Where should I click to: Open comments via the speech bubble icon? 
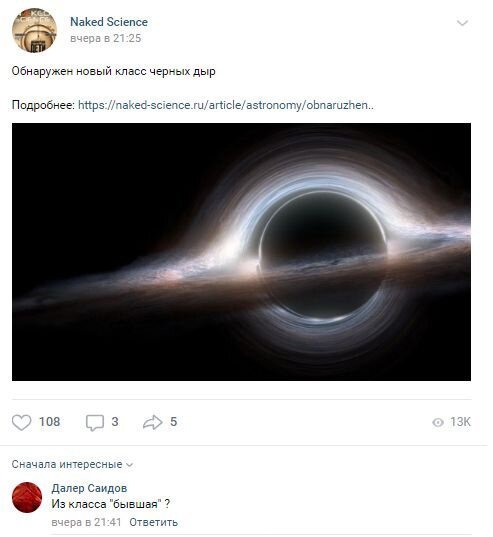pos(95,423)
